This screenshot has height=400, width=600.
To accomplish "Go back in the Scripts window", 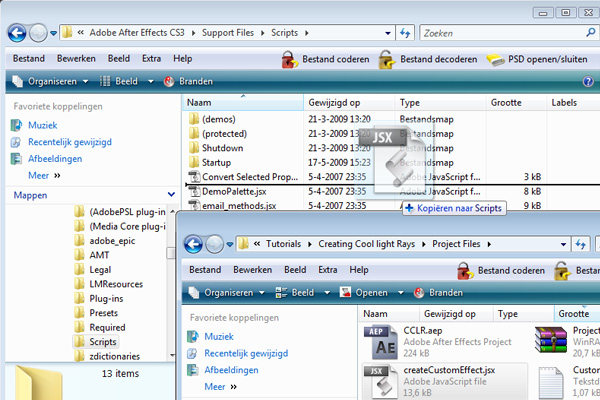I will coord(17,33).
